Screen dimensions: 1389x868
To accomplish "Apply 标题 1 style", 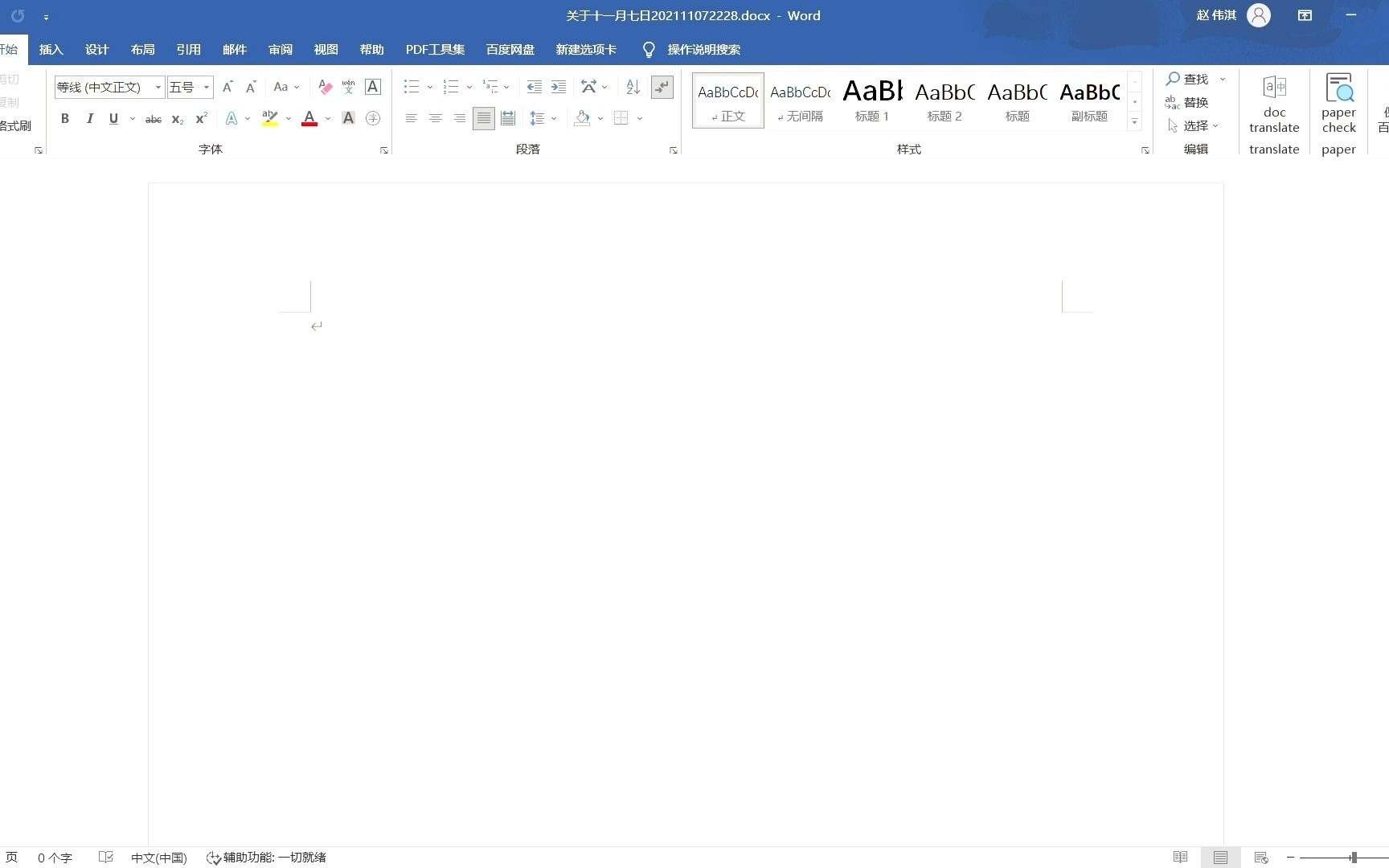I will (x=872, y=100).
